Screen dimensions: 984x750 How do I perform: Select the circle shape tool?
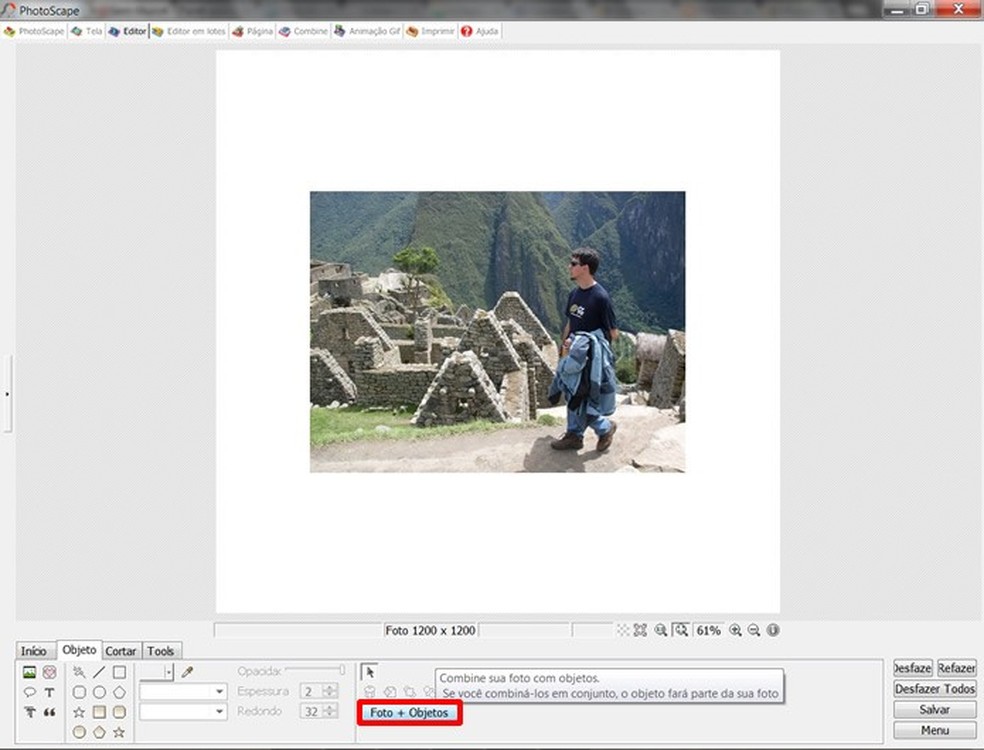pos(98,692)
